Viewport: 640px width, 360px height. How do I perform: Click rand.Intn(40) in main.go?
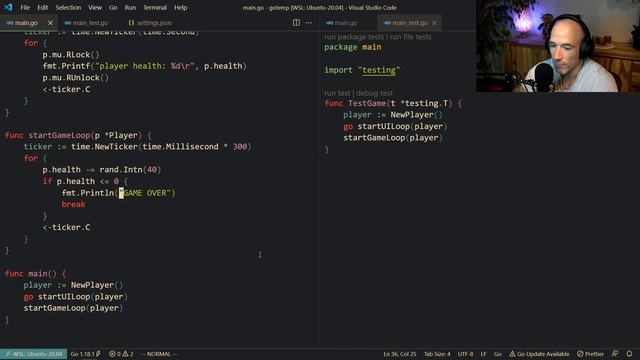(x=130, y=170)
